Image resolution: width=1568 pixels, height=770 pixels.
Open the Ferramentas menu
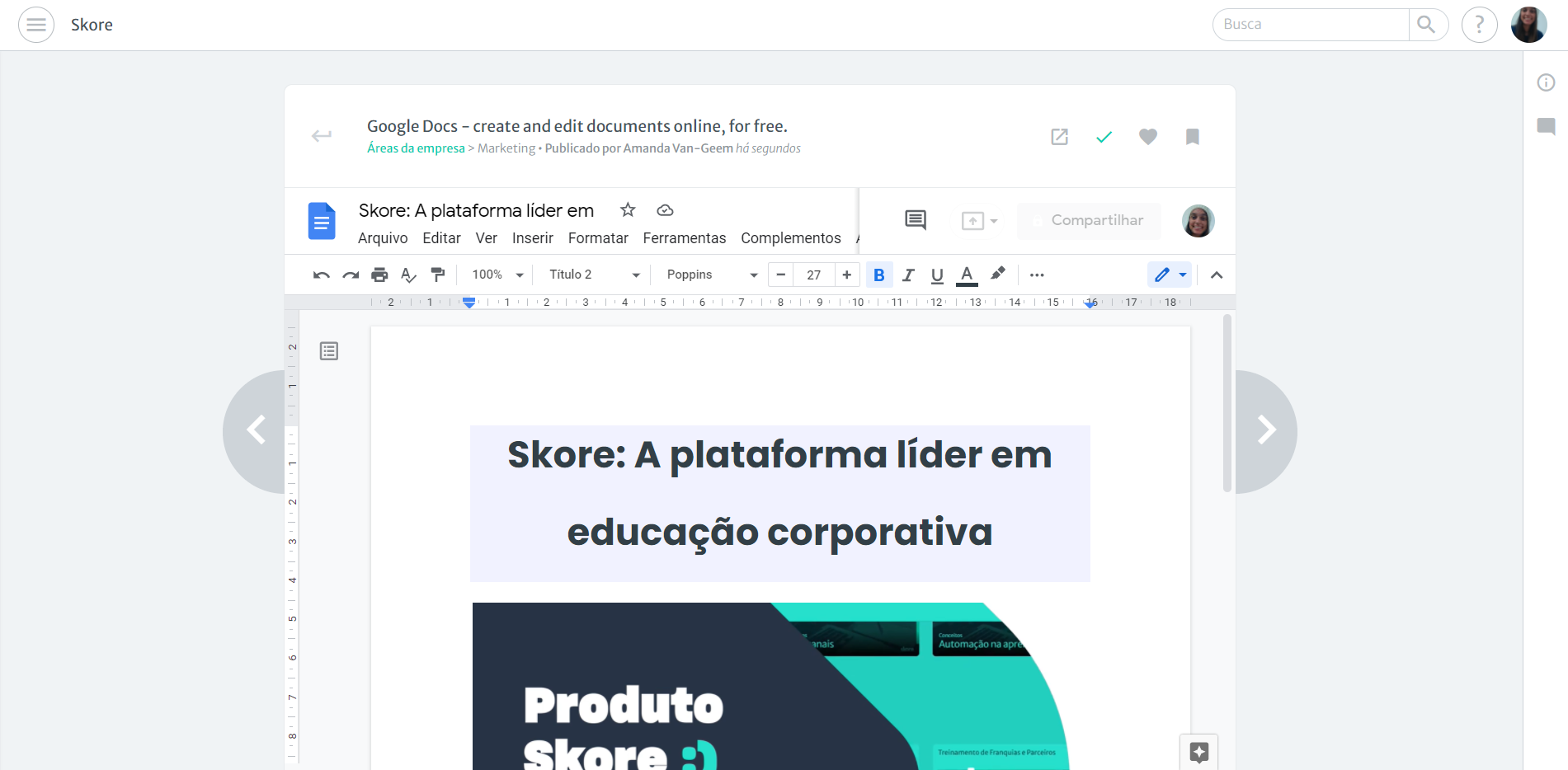point(685,238)
